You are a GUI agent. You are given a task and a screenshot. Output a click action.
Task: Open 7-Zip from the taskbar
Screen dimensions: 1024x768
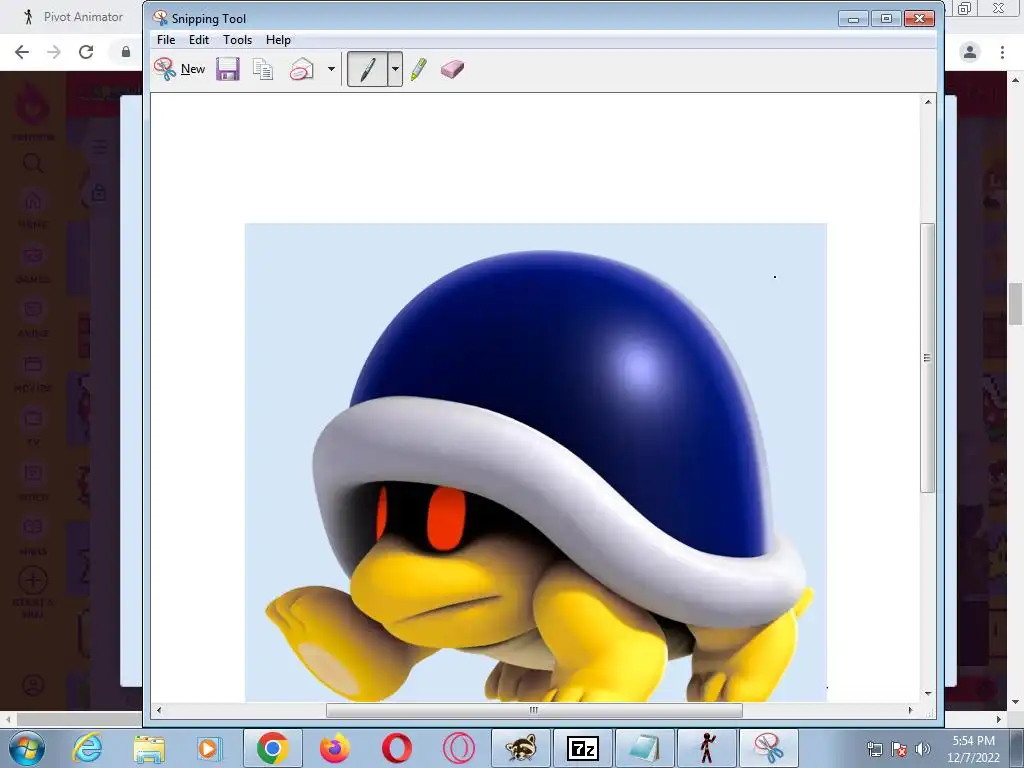pos(583,748)
